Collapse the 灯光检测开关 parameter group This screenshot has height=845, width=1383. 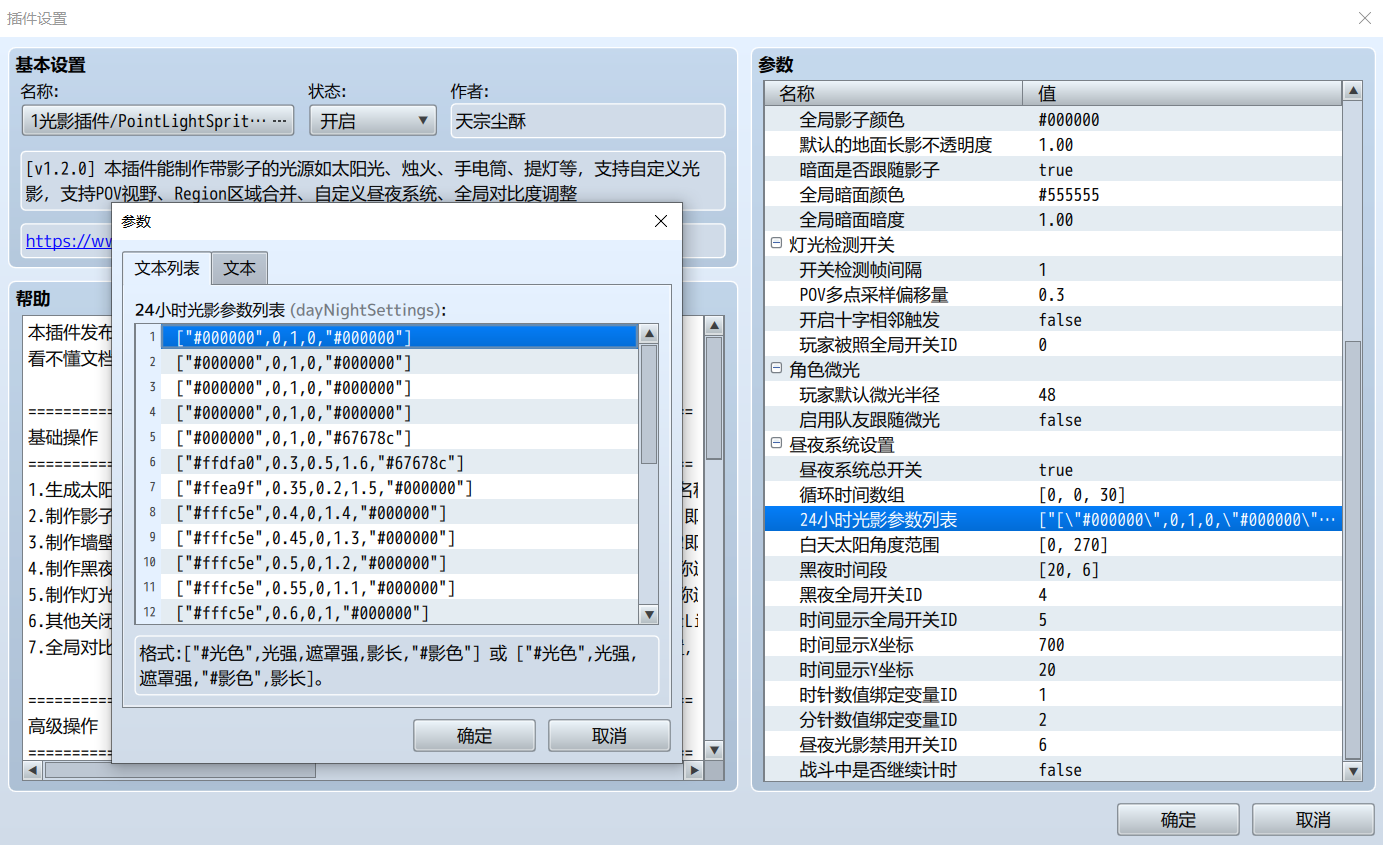pos(776,245)
